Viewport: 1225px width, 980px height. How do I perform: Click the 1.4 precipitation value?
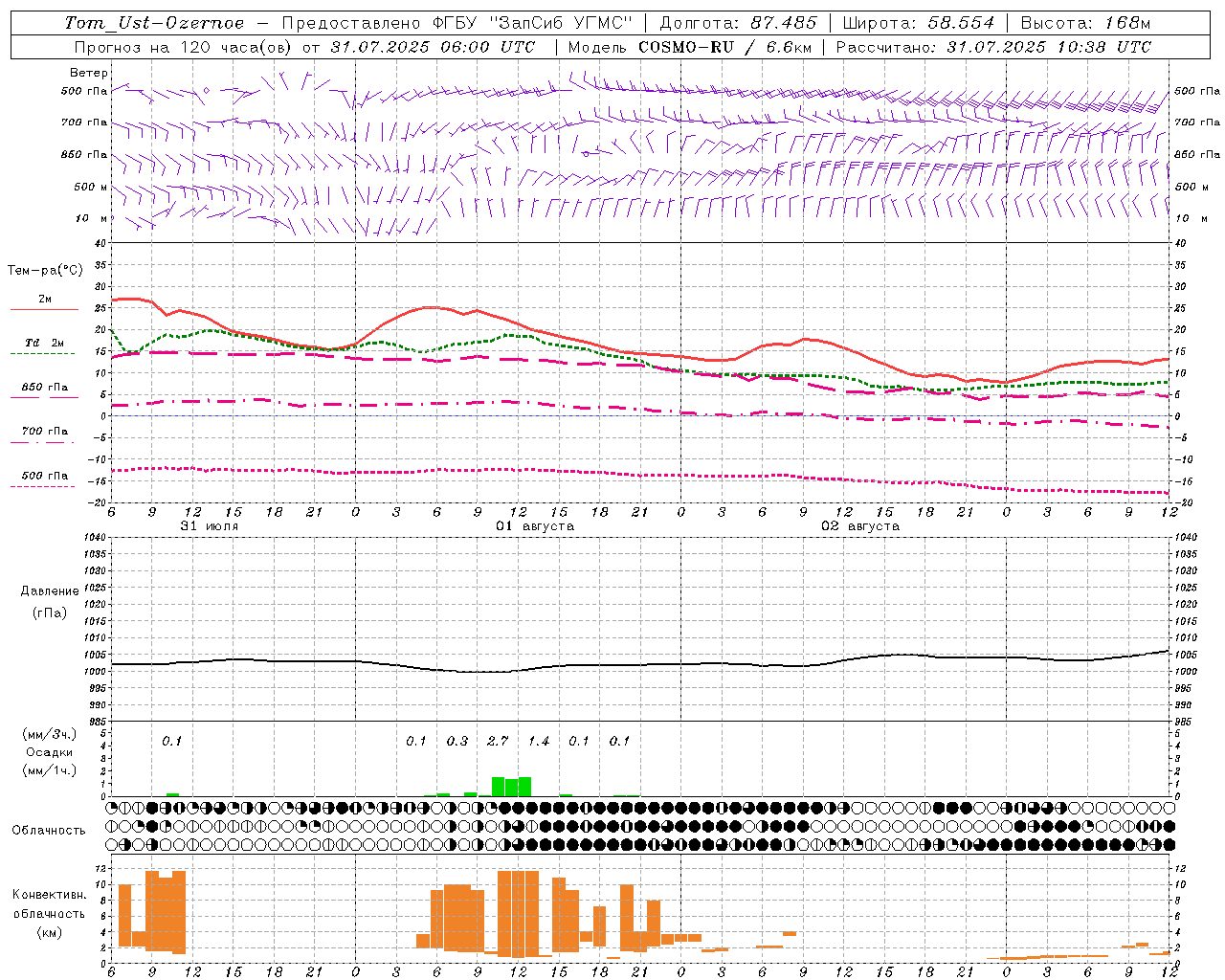tap(539, 741)
